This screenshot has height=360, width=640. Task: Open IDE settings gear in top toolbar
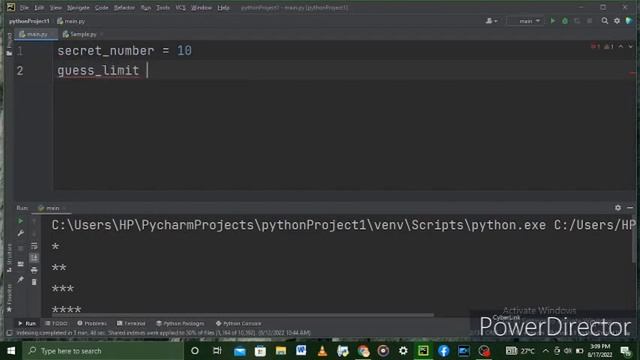pos(617,21)
